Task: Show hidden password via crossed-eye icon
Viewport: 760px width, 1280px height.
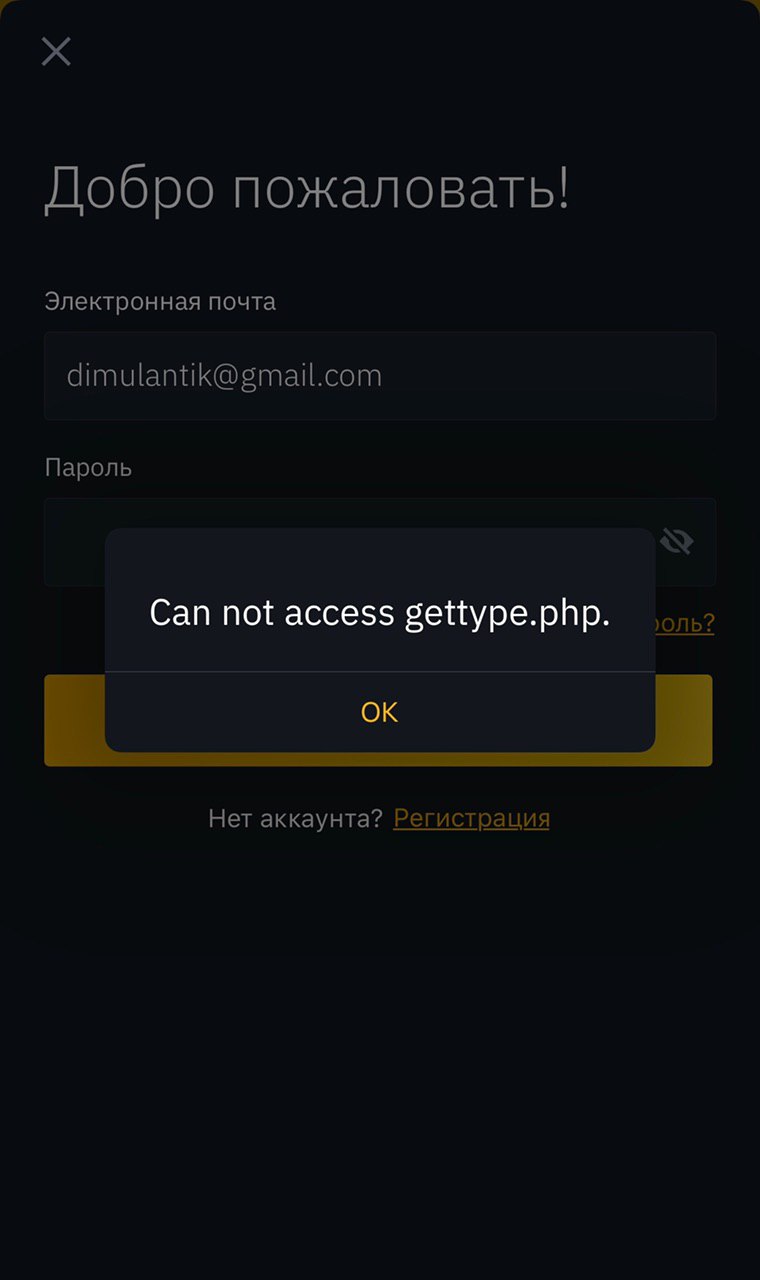Action: [x=677, y=541]
